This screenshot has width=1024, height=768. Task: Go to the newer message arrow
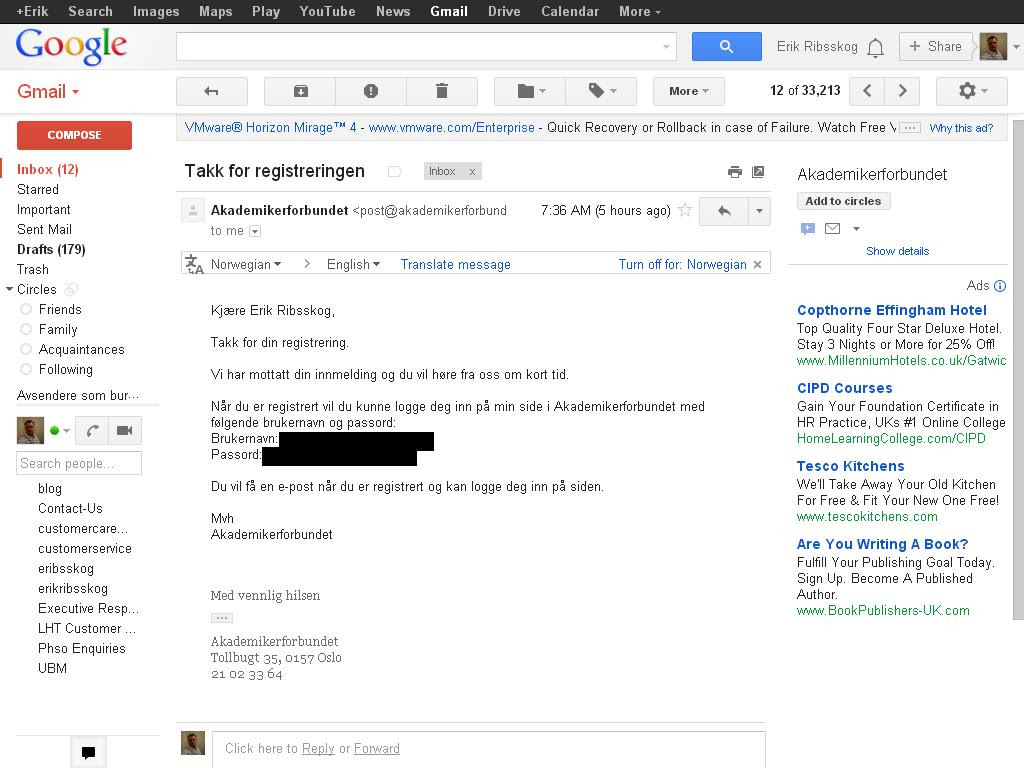[867, 91]
